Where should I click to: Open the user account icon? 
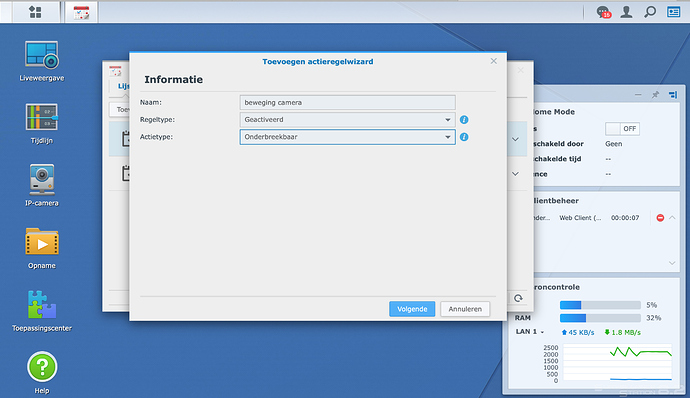tap(626, 12)
